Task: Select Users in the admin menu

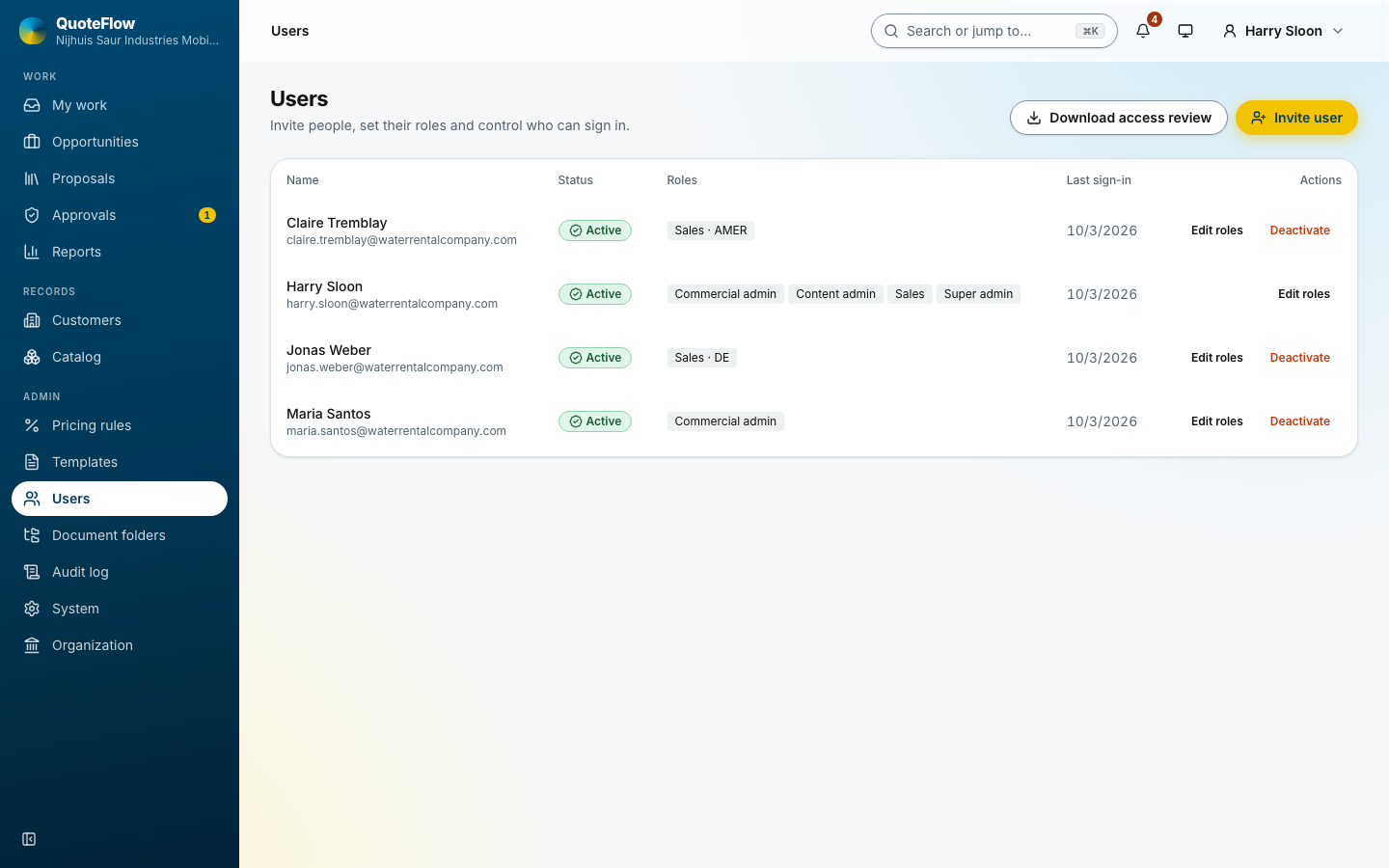Action: pyautogui.click(x=120, y=499)
